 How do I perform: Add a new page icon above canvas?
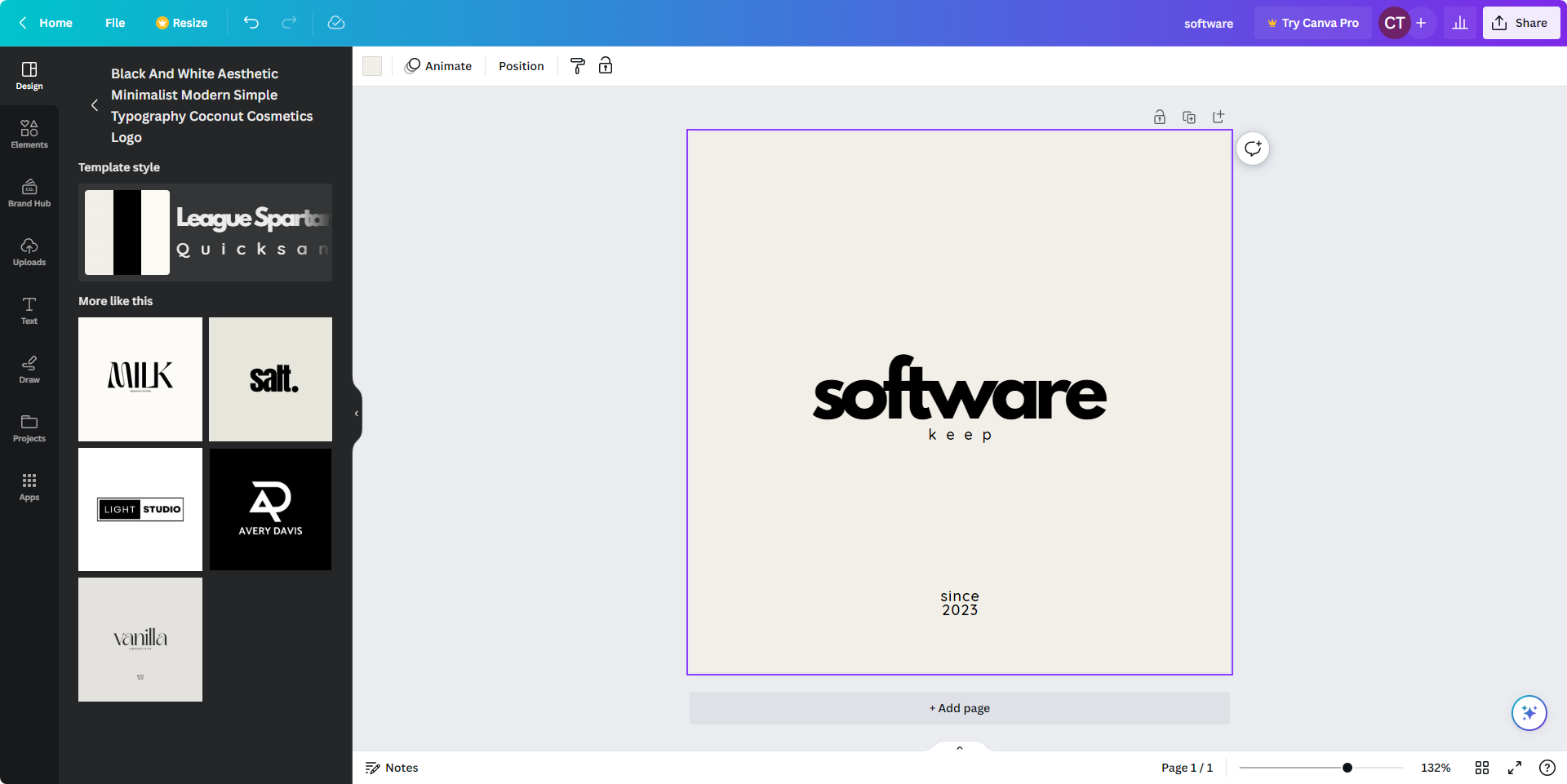coord(1219,117)
